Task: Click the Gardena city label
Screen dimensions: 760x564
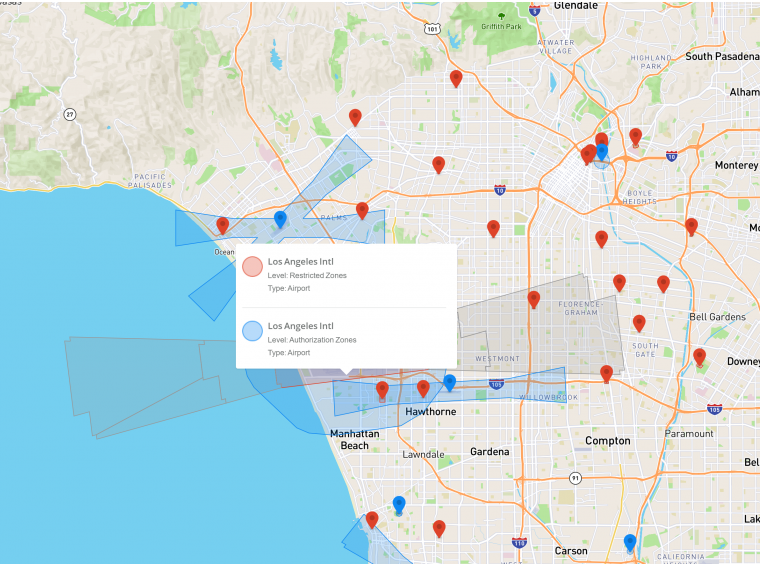Action: 490,452
